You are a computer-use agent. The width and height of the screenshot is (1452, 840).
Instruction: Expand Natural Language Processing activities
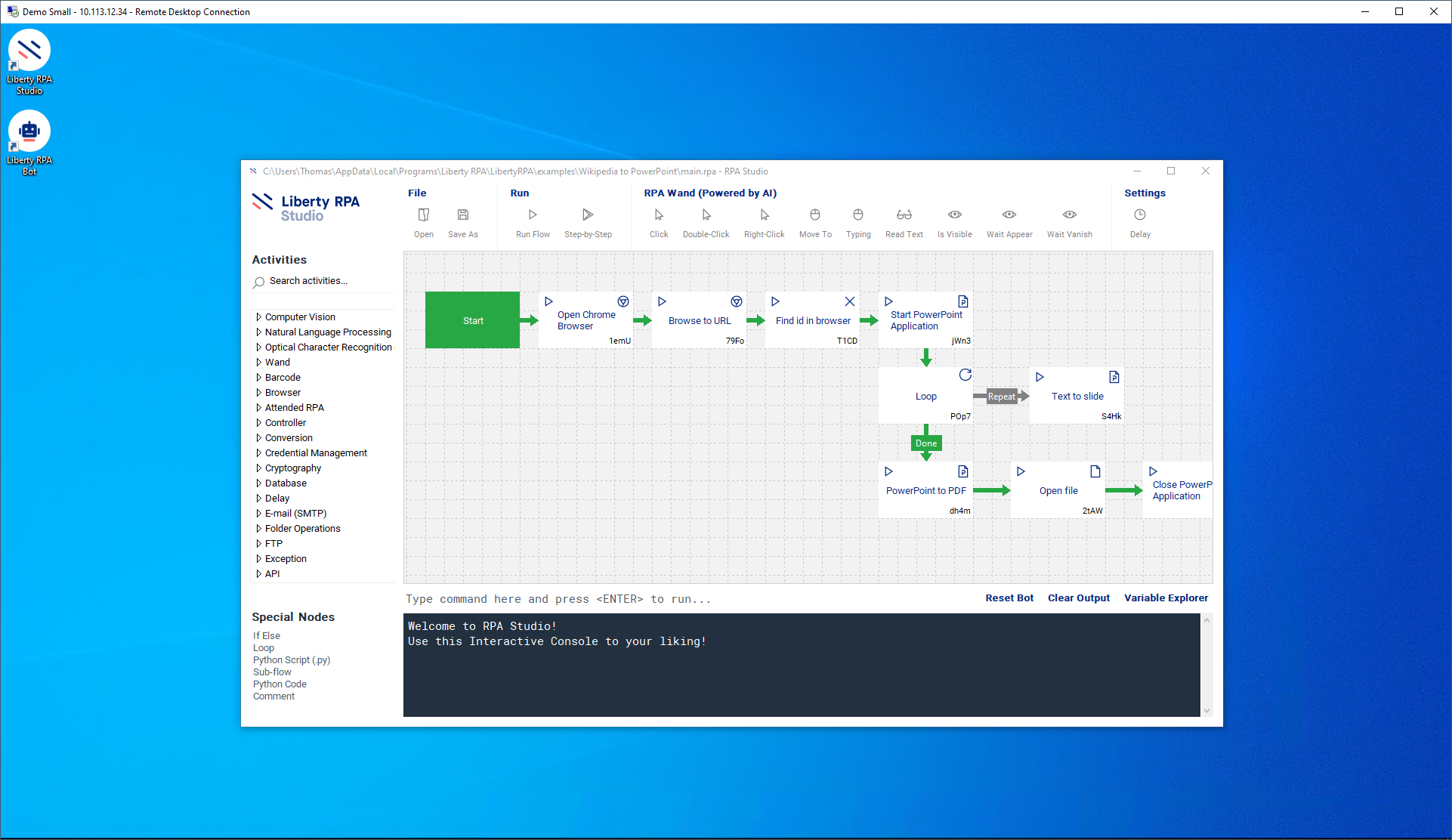coord(258,332)
